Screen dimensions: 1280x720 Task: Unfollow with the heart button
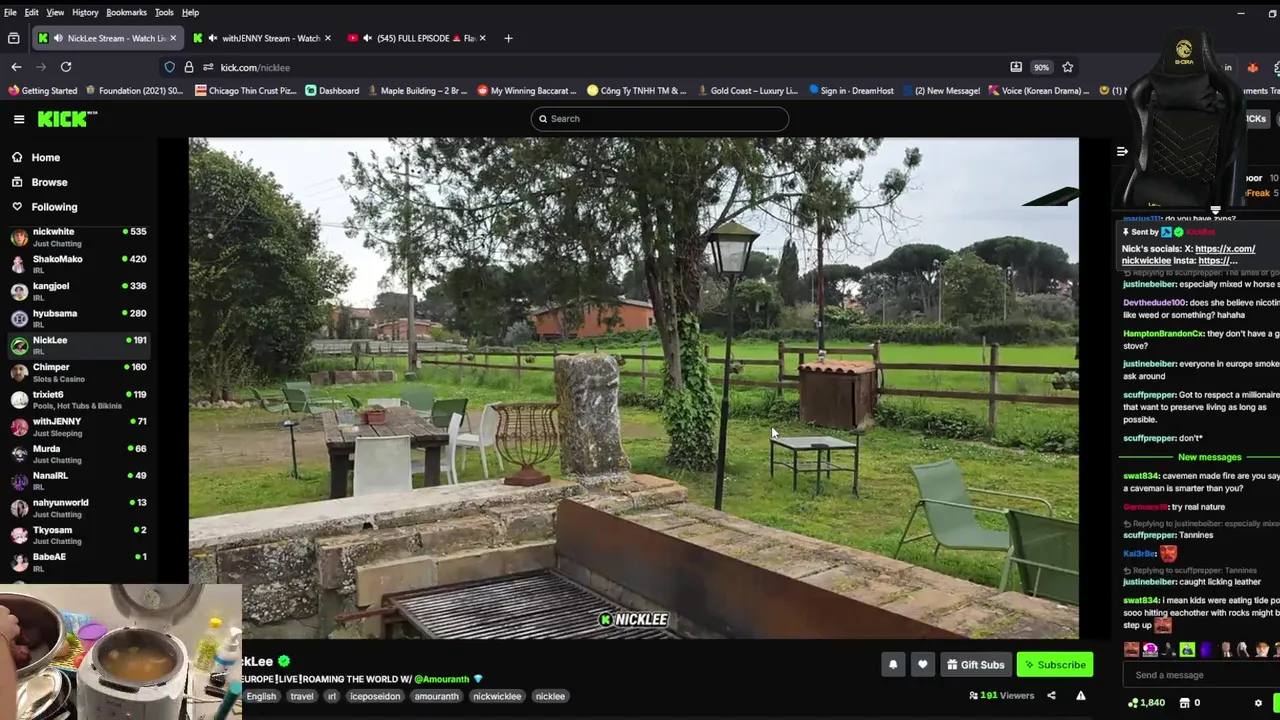[x=923, y=665]
